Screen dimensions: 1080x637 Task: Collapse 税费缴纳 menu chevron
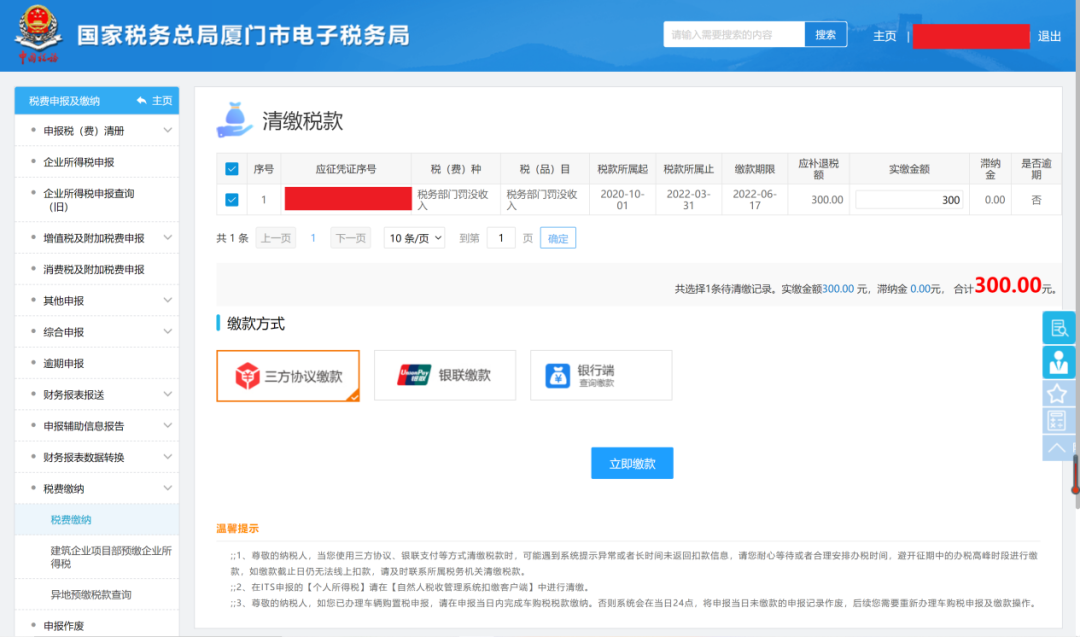(x=167, y=488)
